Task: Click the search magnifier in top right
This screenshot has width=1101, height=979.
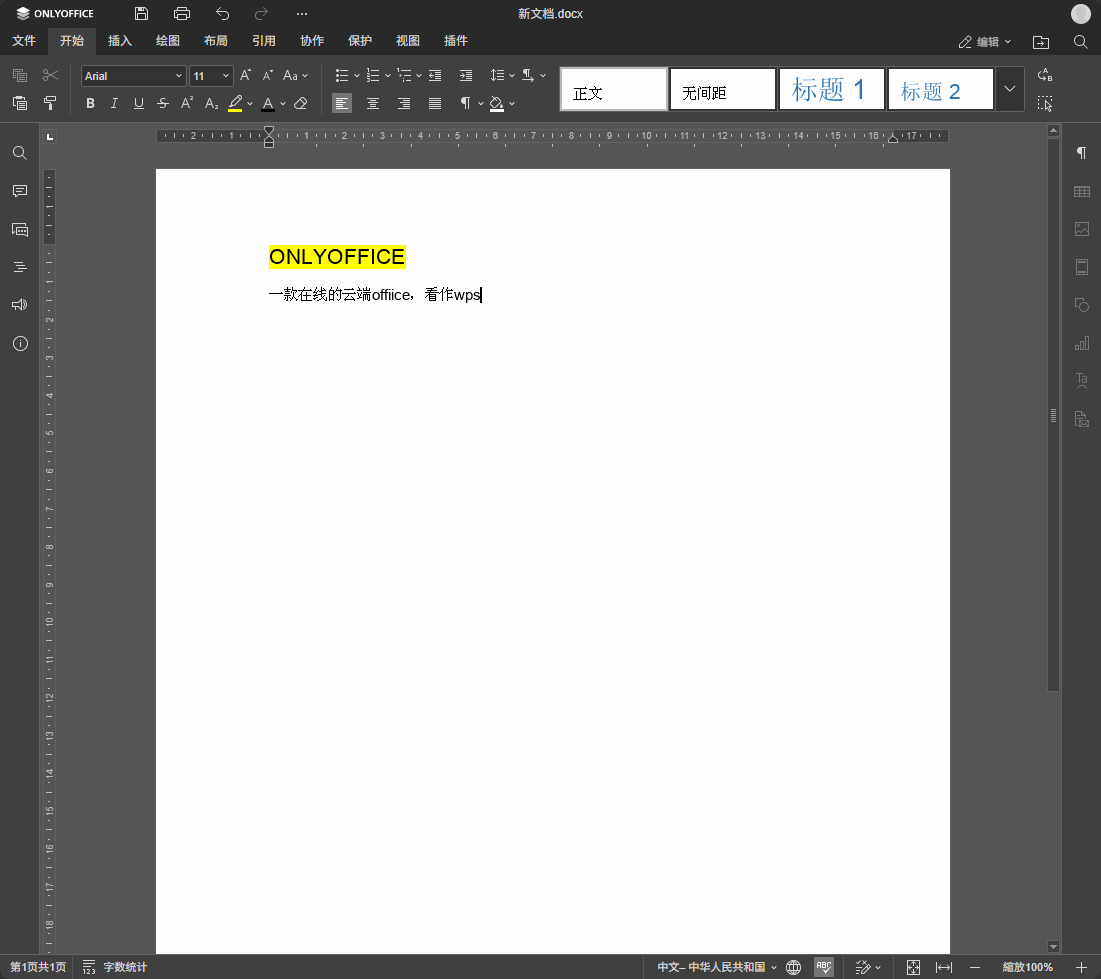Action: pyautogui.click(x=1081, y=42)
